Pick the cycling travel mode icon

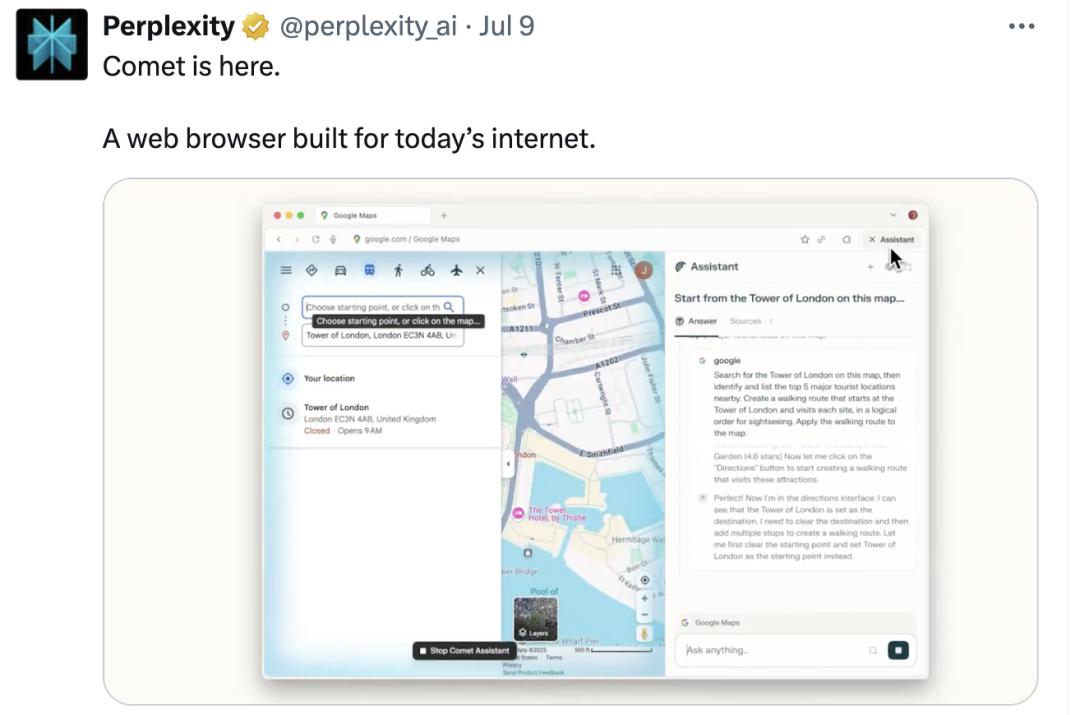point(427,270)
